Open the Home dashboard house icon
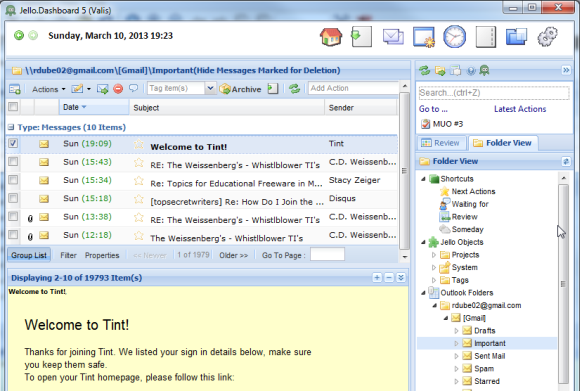Viewport: 580px width, 391px height. [331, 37]
